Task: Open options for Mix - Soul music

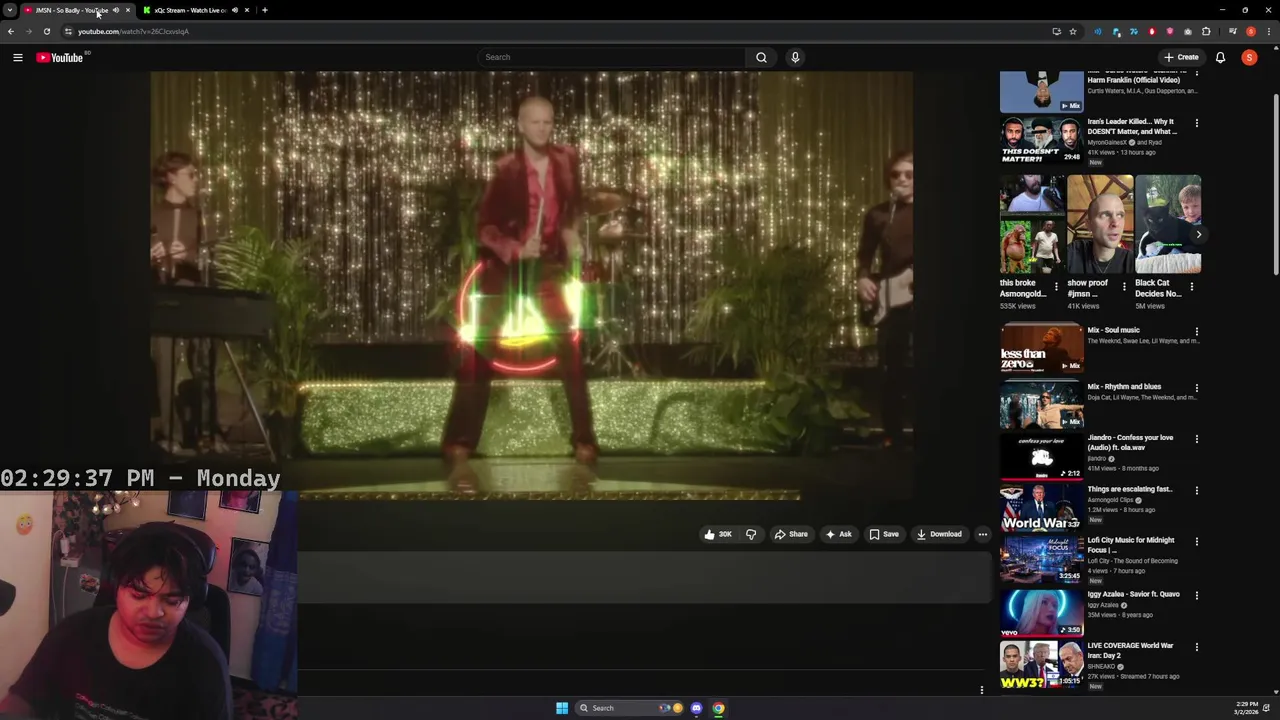Action: coord(1196,331)
